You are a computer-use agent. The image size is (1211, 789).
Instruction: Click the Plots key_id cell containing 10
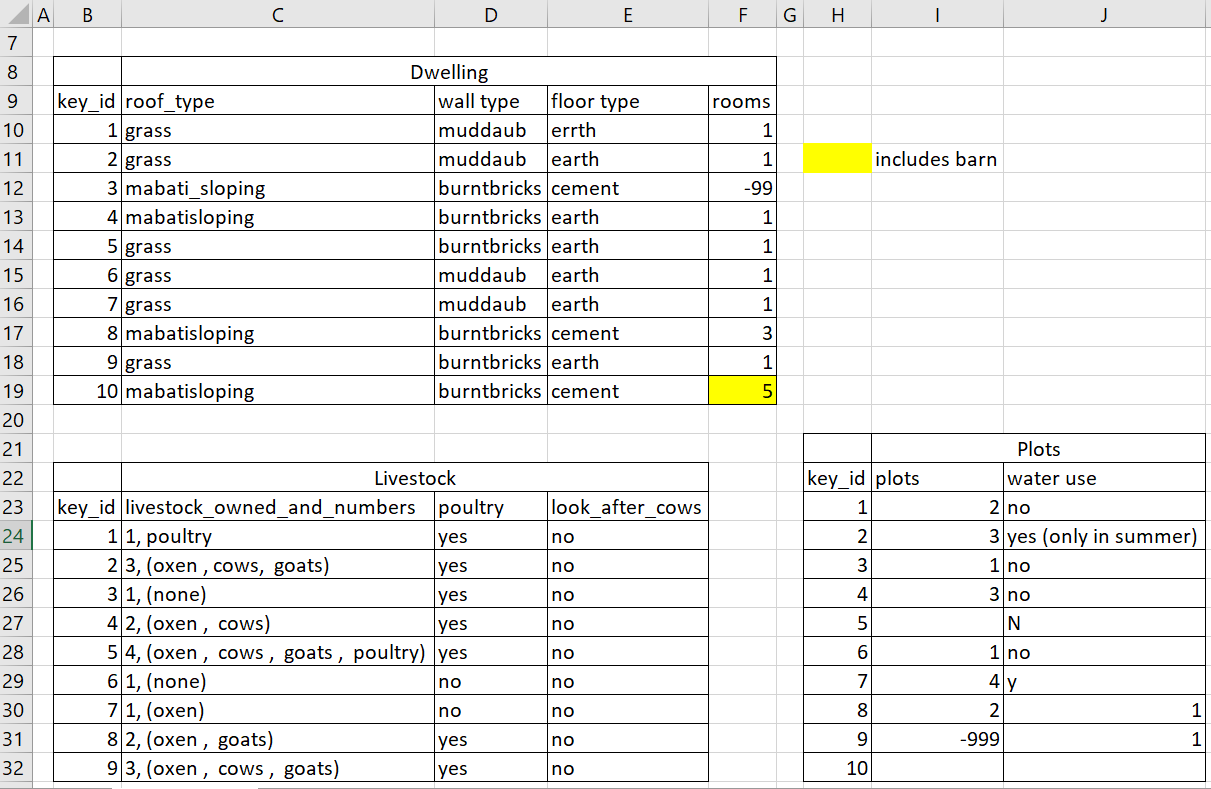[837, 768]
